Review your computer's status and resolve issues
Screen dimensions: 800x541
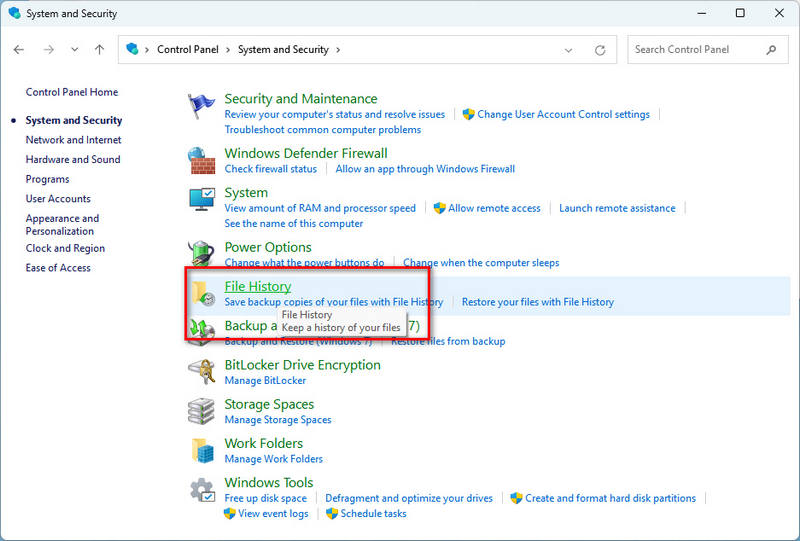tap(335, 114)
